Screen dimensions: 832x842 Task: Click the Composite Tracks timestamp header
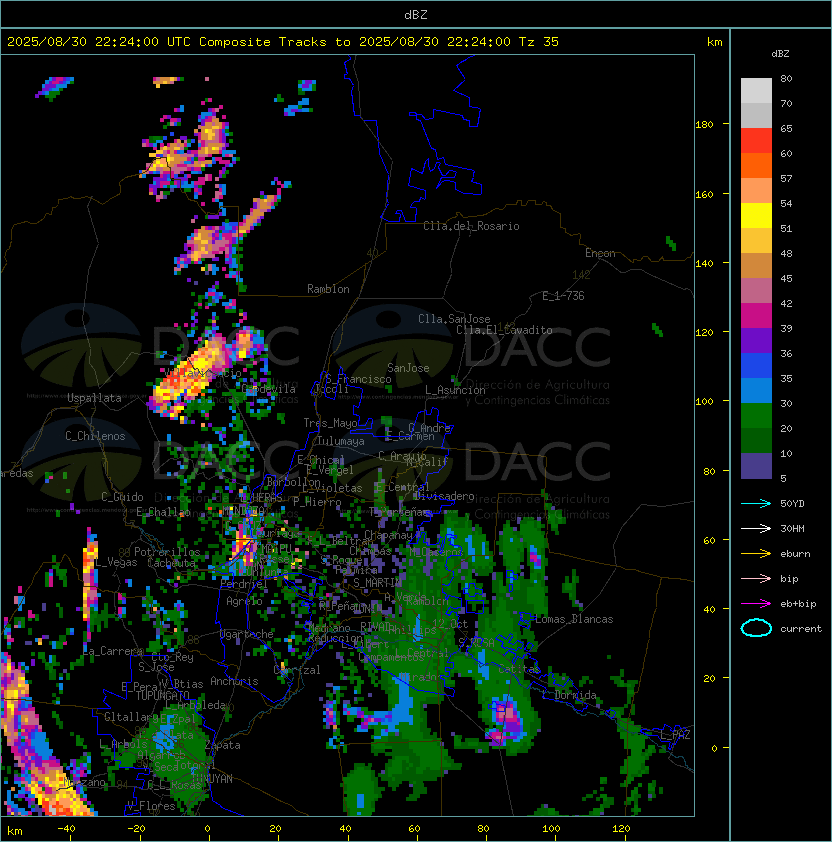pos(283,41)
